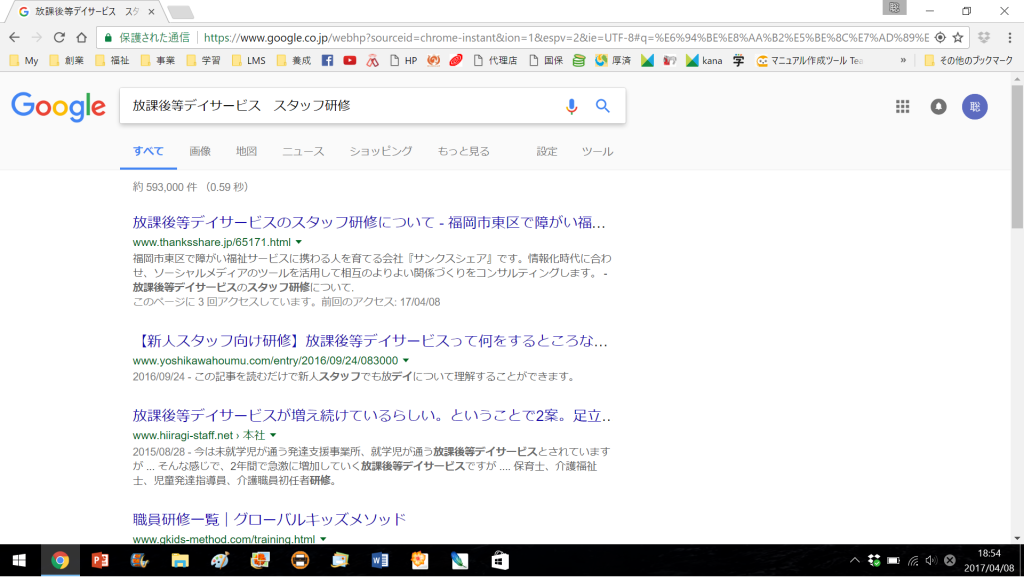Open the 放課後等デイサービスのスタッフ研修について result
The height and width of the screenshot is (588, 1024).
click(369, 223)
